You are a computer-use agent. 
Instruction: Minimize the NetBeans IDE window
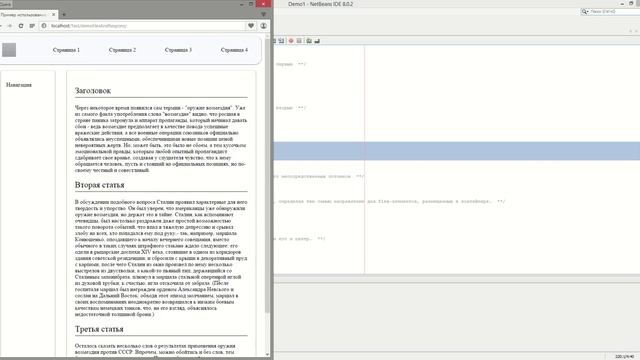622,4
